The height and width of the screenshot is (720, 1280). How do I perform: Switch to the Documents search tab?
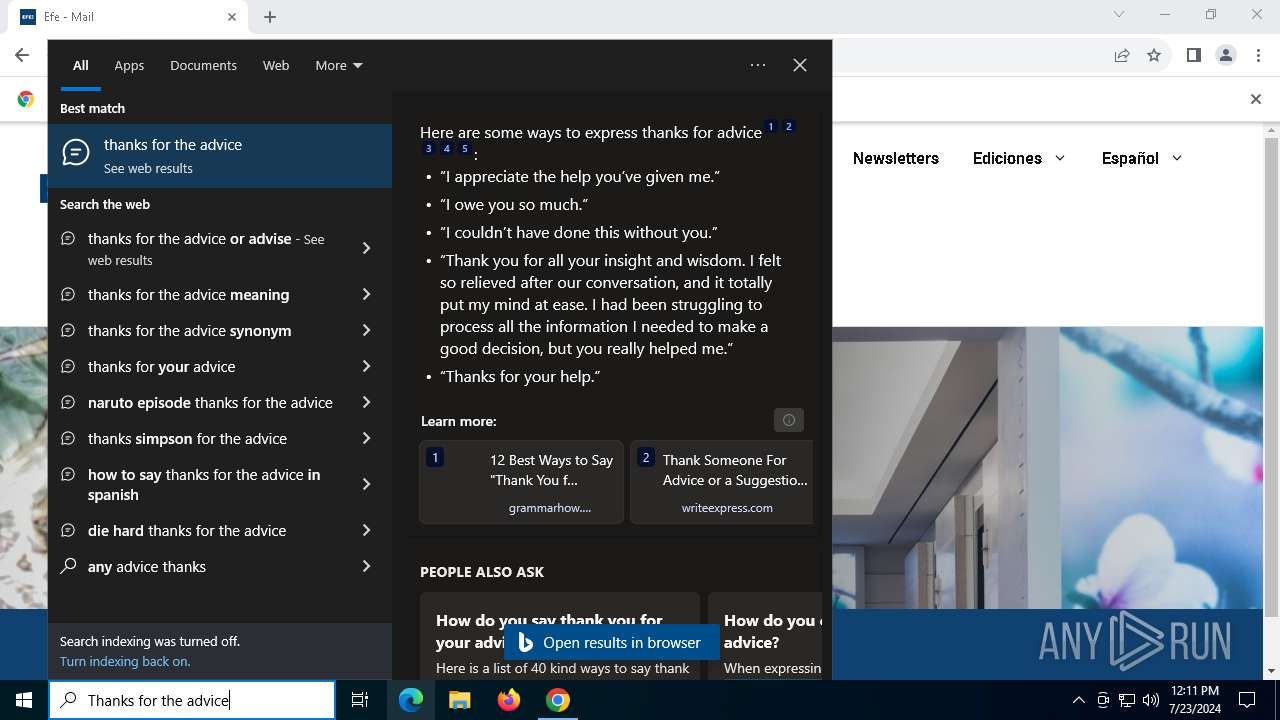203,66
